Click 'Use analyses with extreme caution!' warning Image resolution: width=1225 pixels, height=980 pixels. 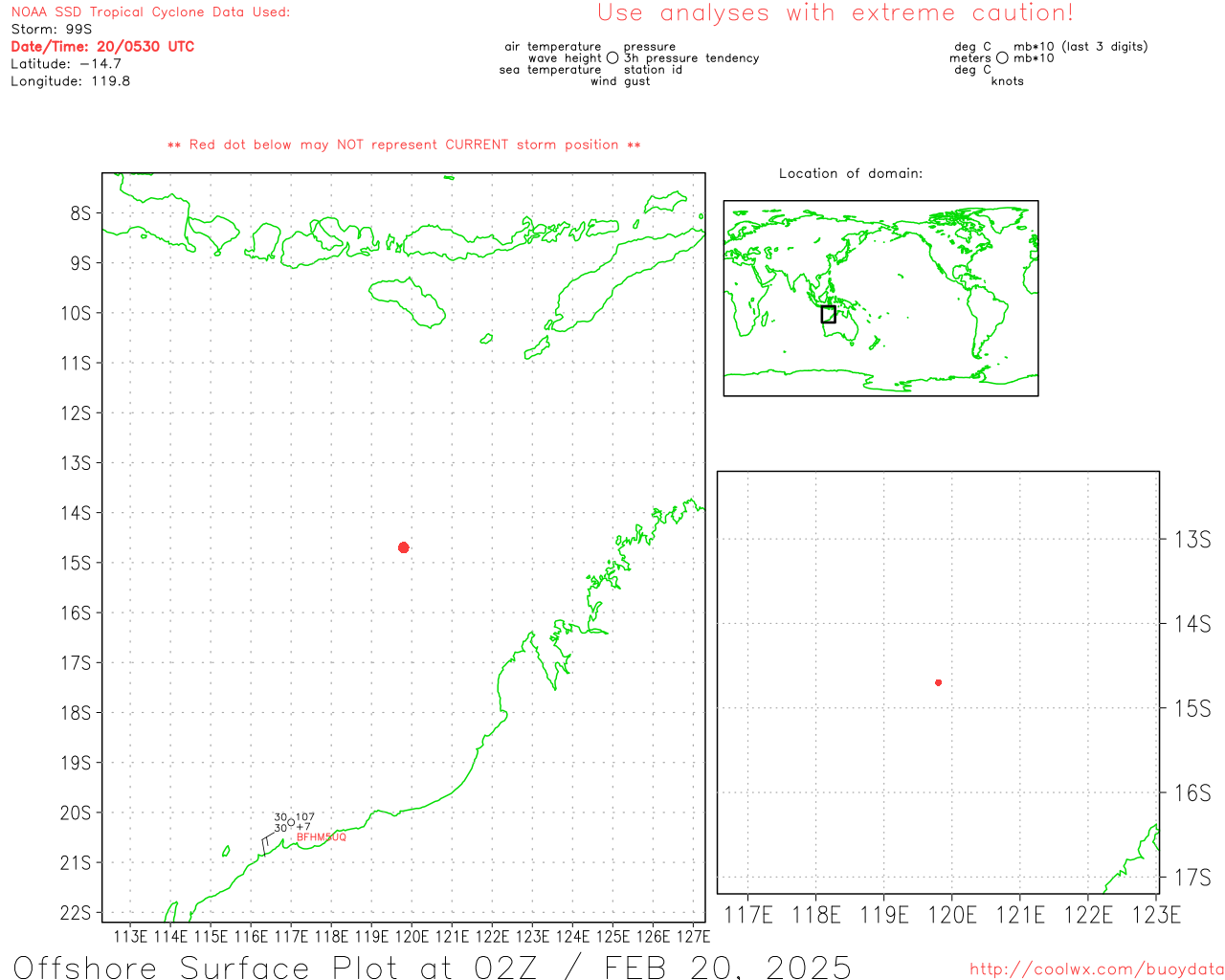(x=835, y=13)
